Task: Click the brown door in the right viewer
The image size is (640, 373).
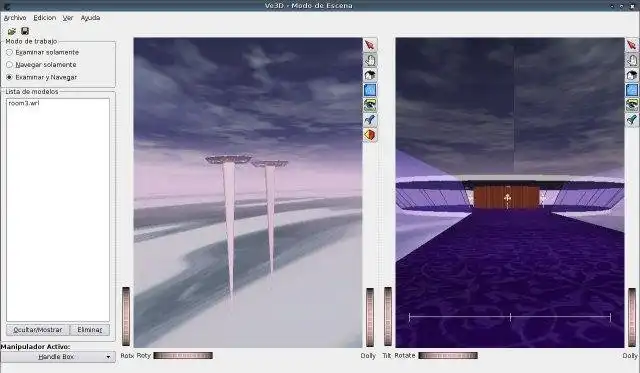Action: [x=506, y=197]
